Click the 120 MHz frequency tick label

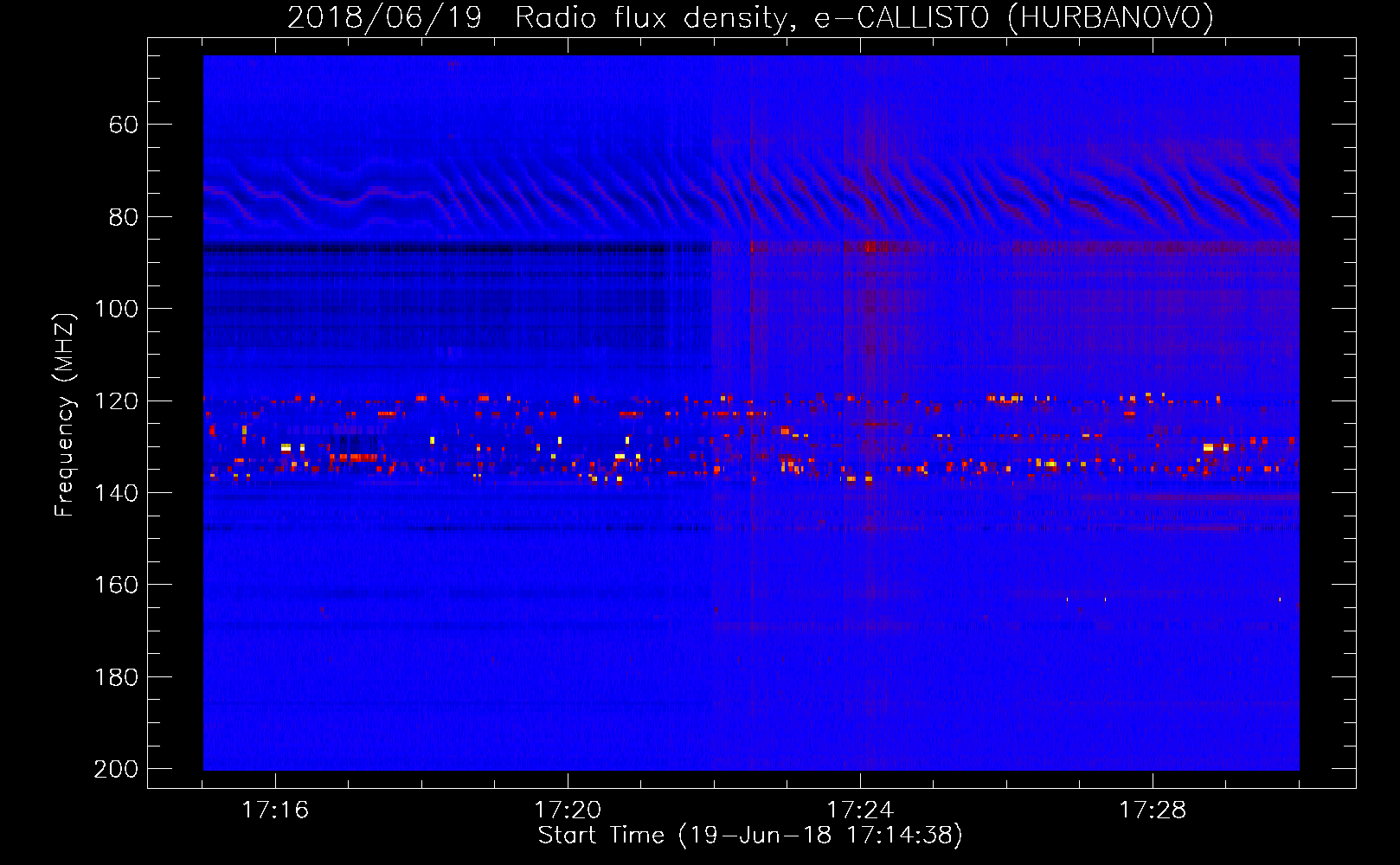116,401
